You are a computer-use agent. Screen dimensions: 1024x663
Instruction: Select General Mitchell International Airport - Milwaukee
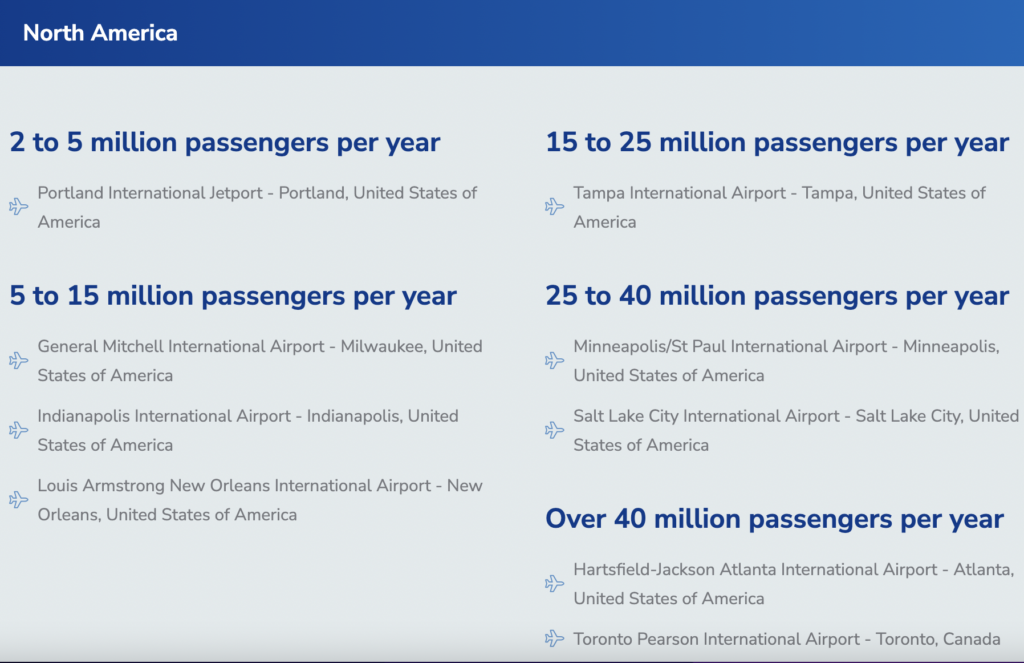260,361
